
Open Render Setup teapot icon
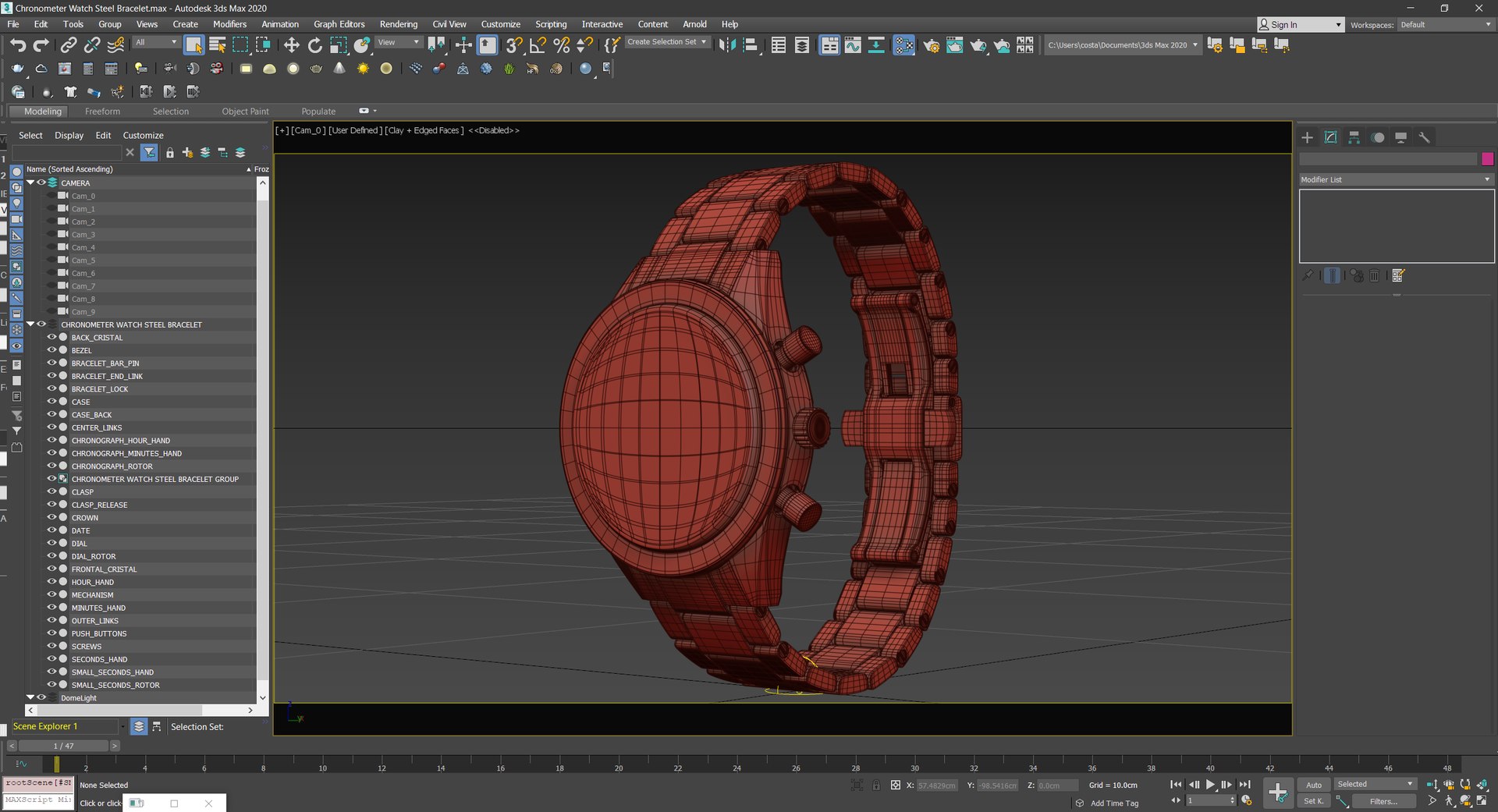(x=931, y=45)
